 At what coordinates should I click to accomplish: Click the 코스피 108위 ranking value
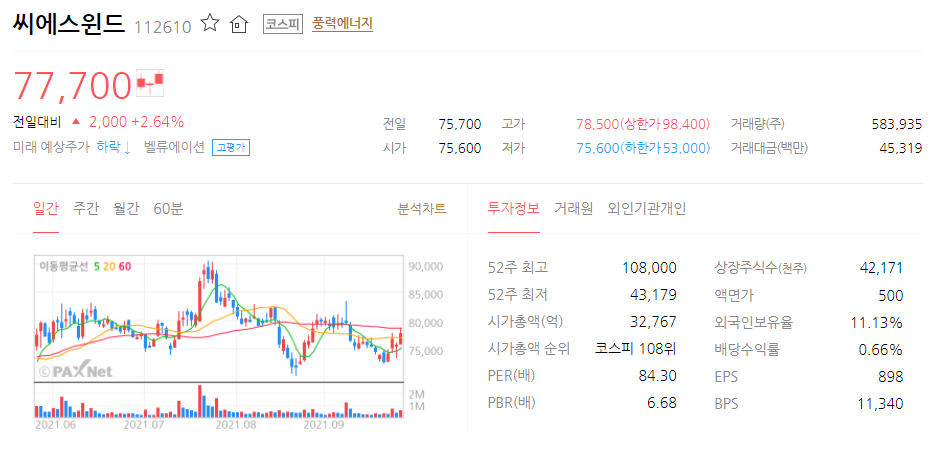pos(636,349)
